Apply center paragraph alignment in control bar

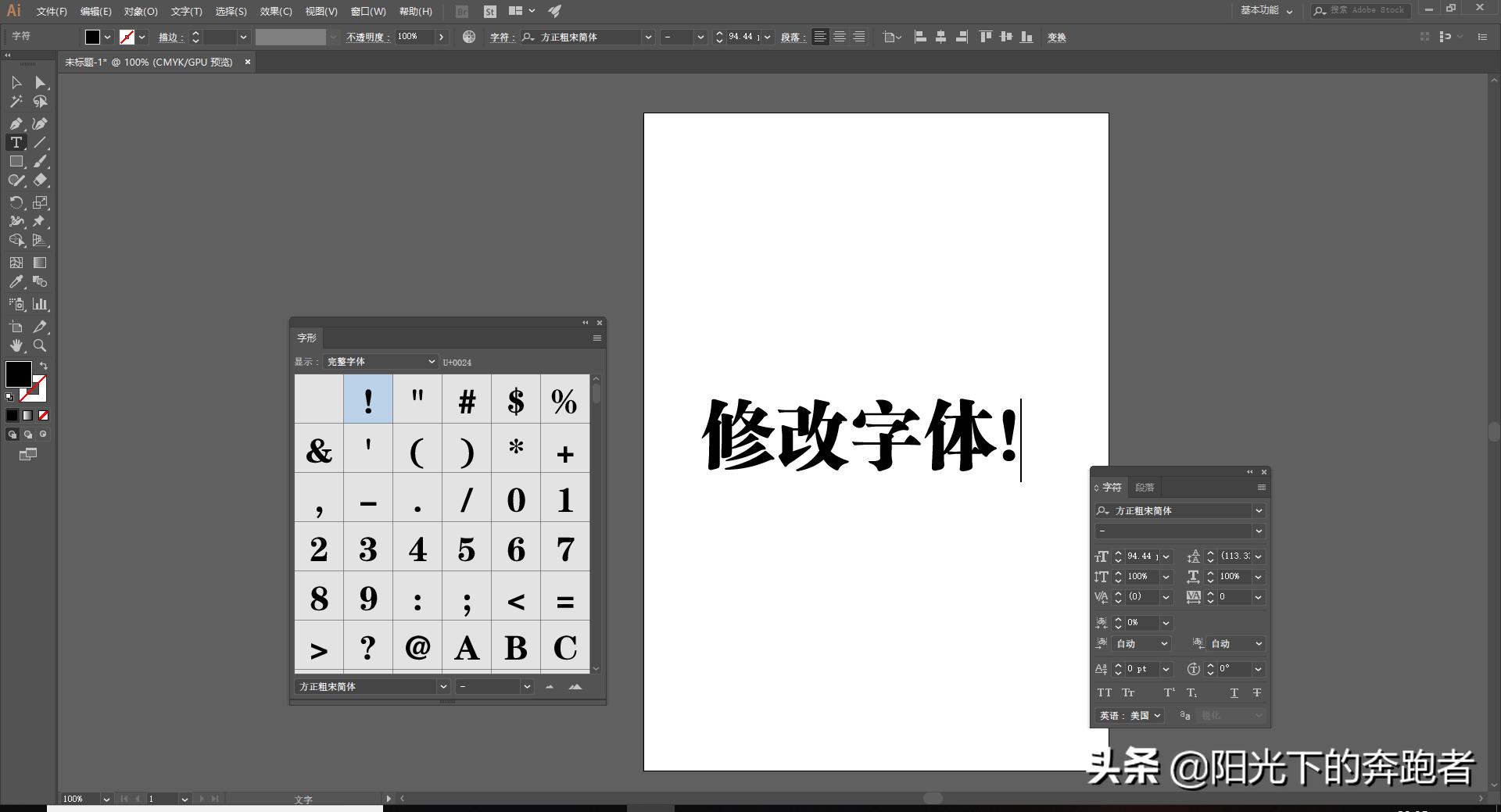(839, 37)
